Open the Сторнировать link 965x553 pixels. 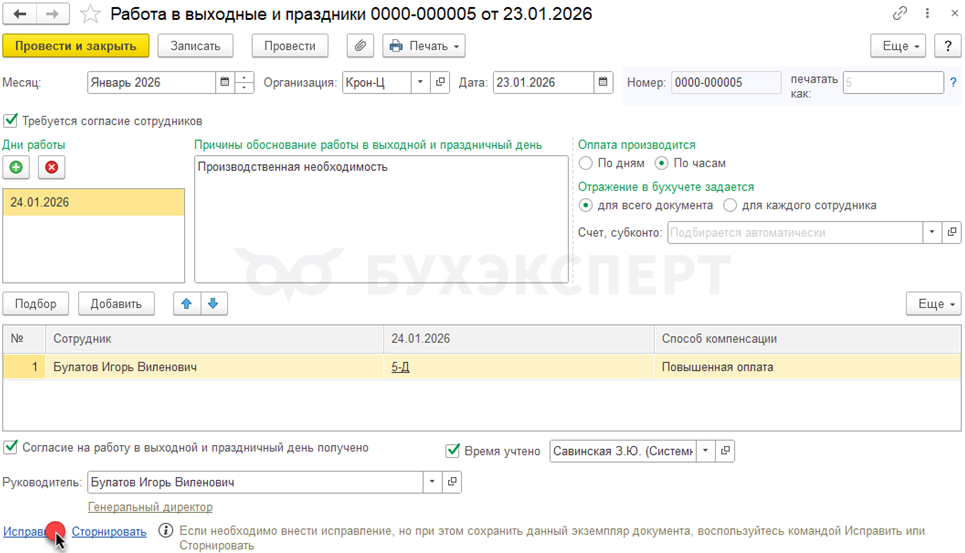(109, 531)
